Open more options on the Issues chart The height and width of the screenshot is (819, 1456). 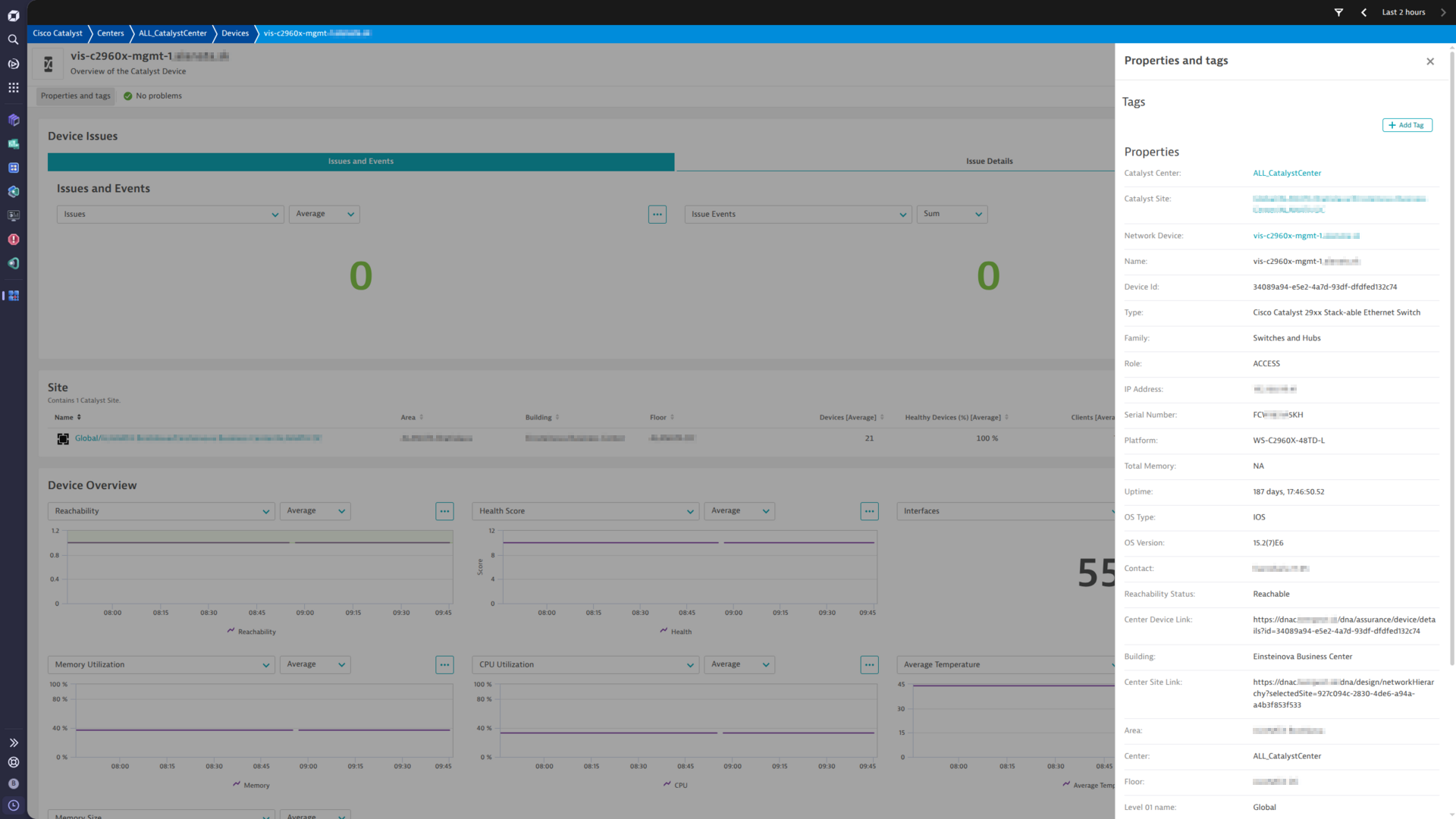[657, 214]
